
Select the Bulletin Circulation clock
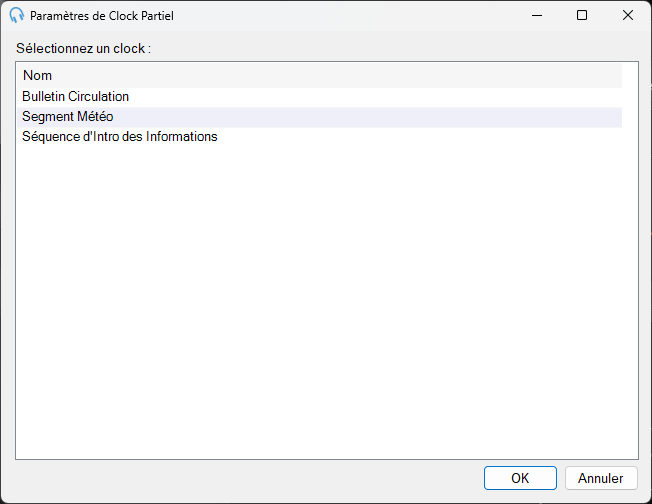pos(319,96)
